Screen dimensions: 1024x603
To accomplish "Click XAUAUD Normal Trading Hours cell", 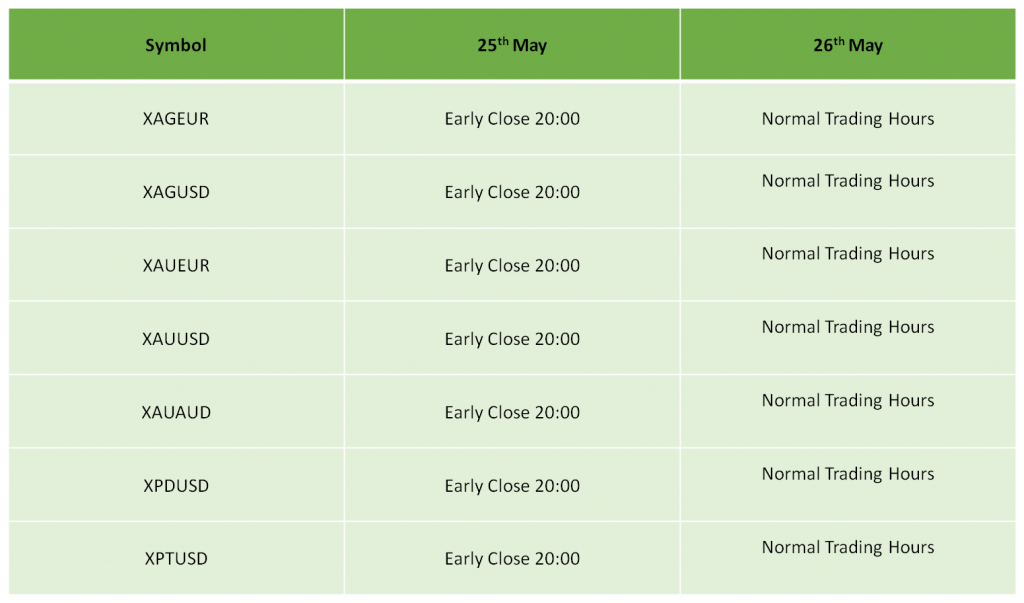I will click(x=848, y=412).
